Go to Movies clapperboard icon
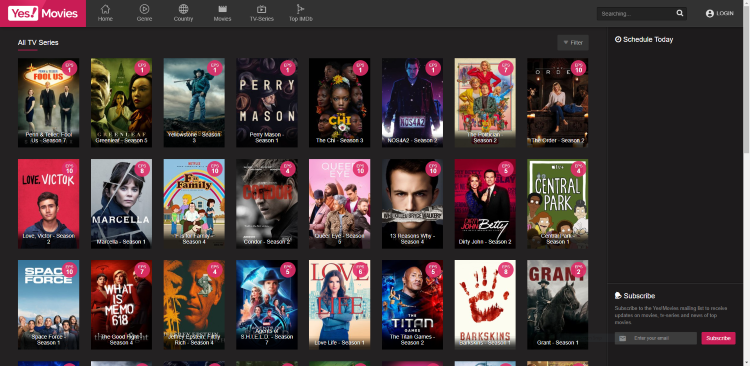Image resolution: width=750 pixels, height=366 pixels. pyautogui.click(x=222, y=9)
